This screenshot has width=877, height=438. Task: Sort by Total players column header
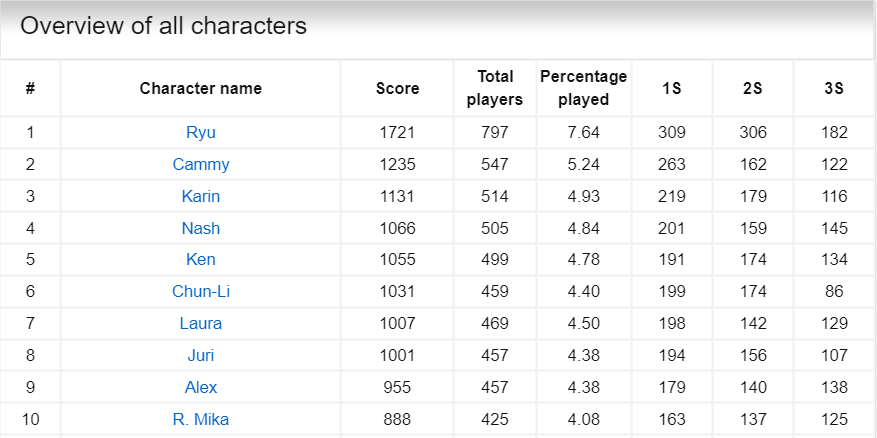[495, 88]
